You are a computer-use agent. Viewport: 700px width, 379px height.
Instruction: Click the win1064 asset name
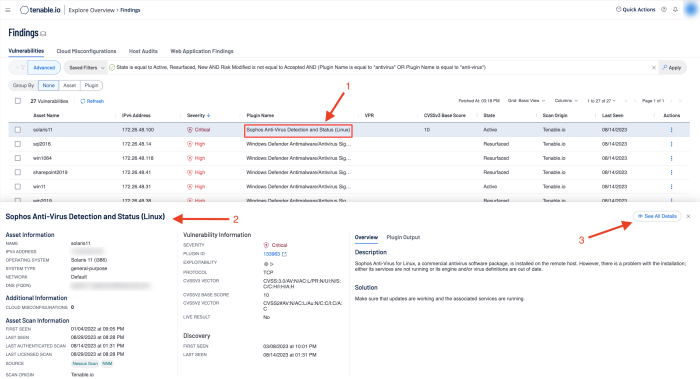click(x=42, y=158)
